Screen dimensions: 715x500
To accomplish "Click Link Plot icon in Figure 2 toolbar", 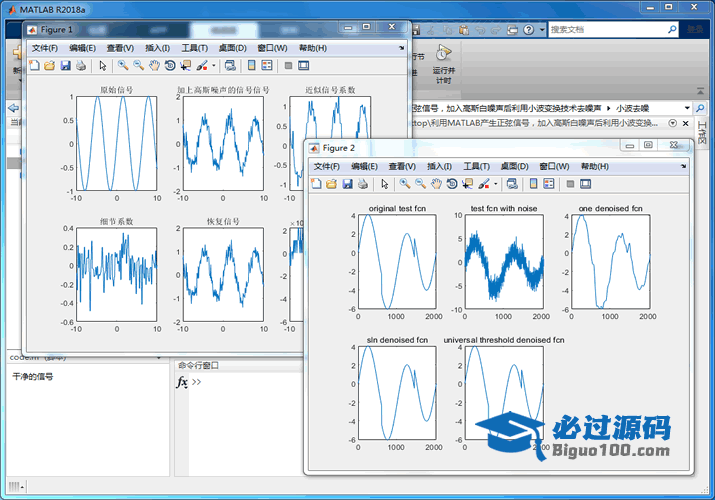I will [x=512, y=184].
